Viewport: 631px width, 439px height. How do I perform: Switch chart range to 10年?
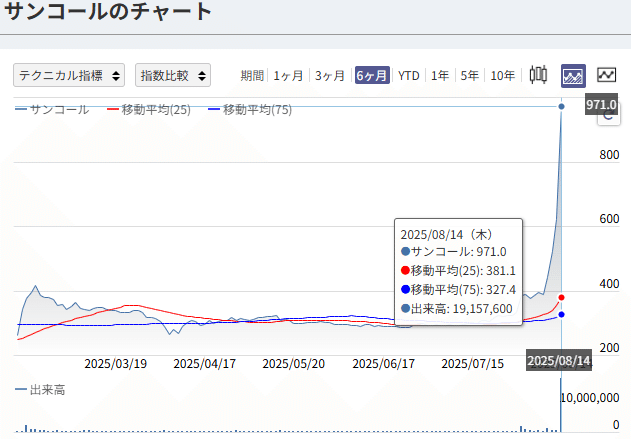click(502, 76)
